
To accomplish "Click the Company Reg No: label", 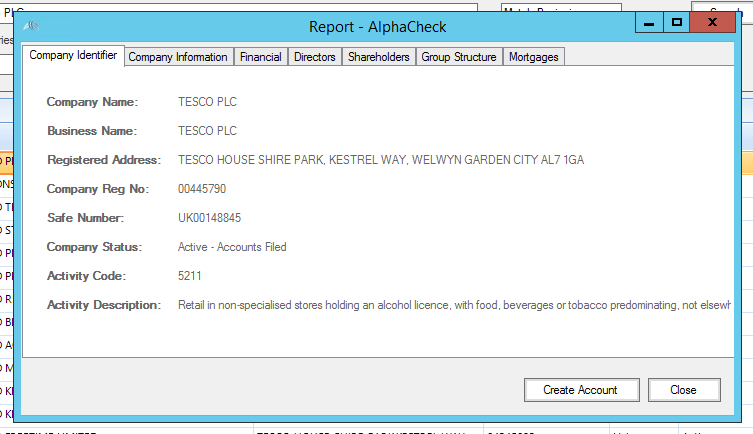I will pos(98,189).
